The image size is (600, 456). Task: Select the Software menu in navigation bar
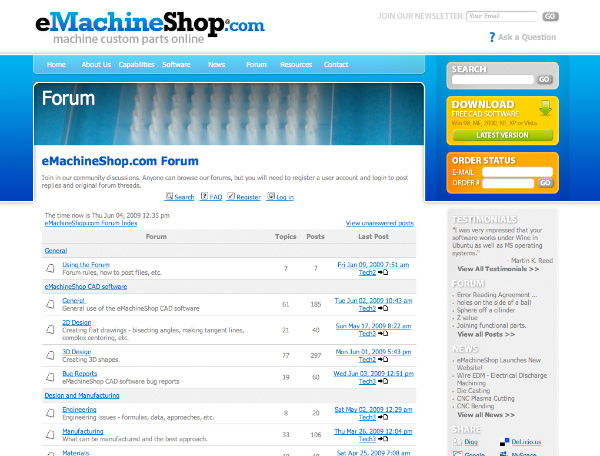pos(177,64)
